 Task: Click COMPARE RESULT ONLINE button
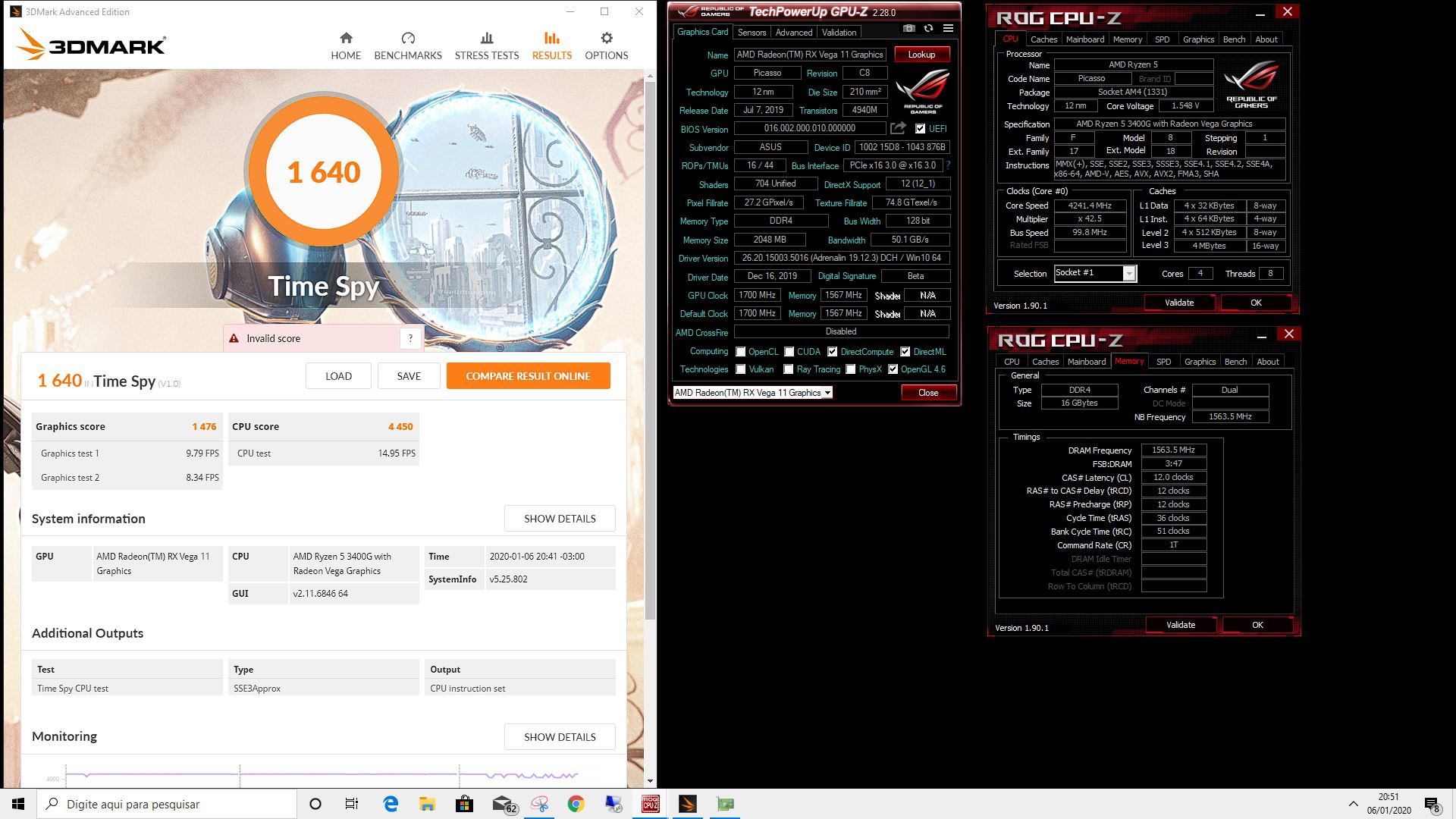[x=528, y=376]
